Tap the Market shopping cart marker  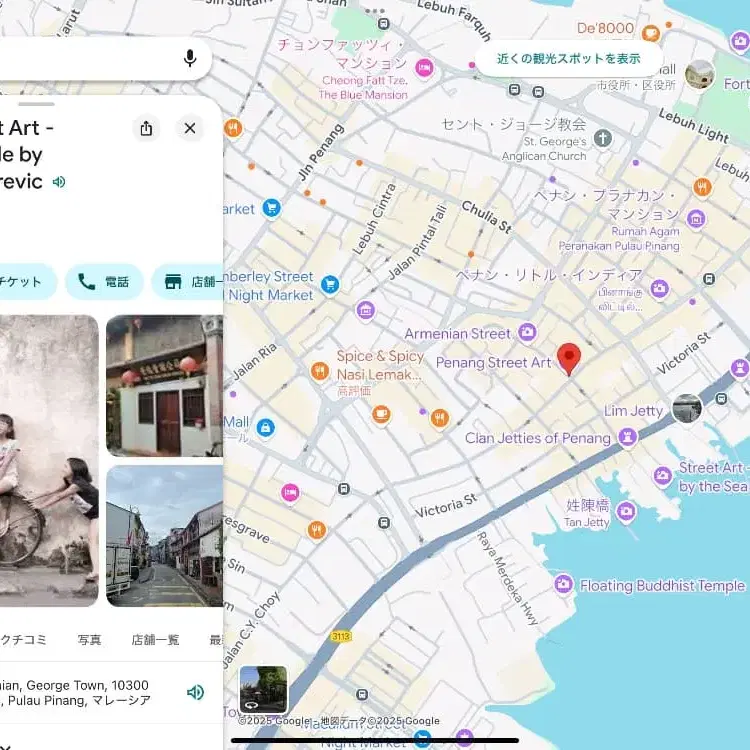coord(272,208)
